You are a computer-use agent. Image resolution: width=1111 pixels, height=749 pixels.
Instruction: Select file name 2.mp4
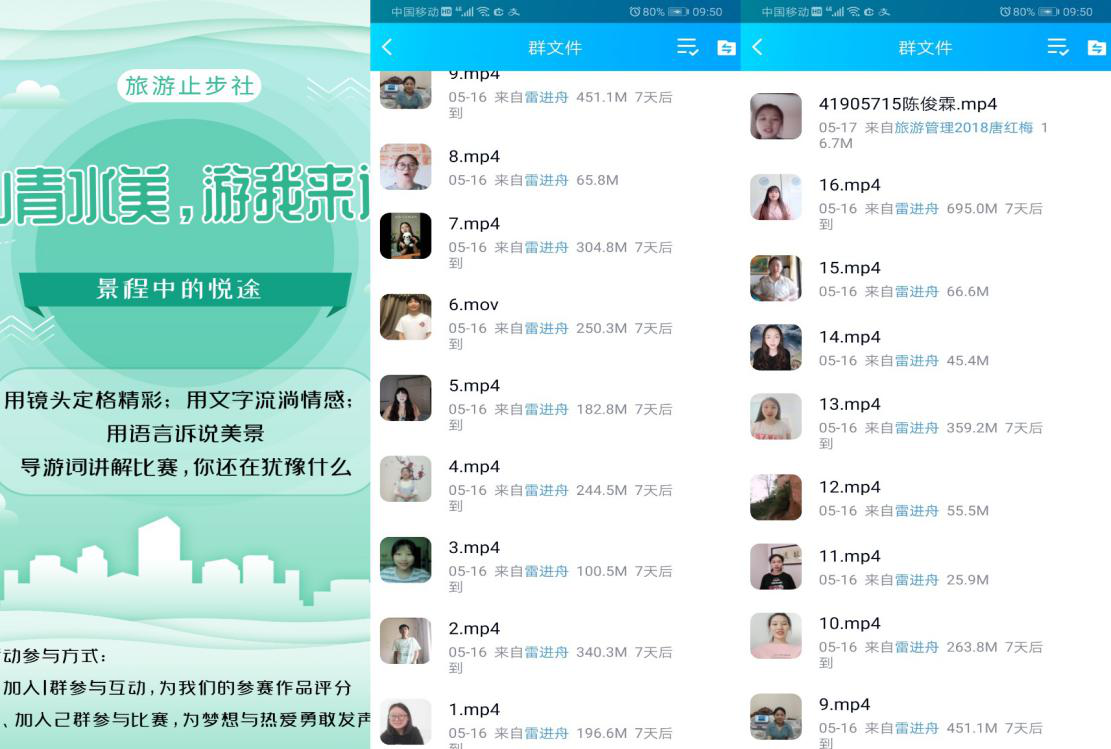click(474, 629)
